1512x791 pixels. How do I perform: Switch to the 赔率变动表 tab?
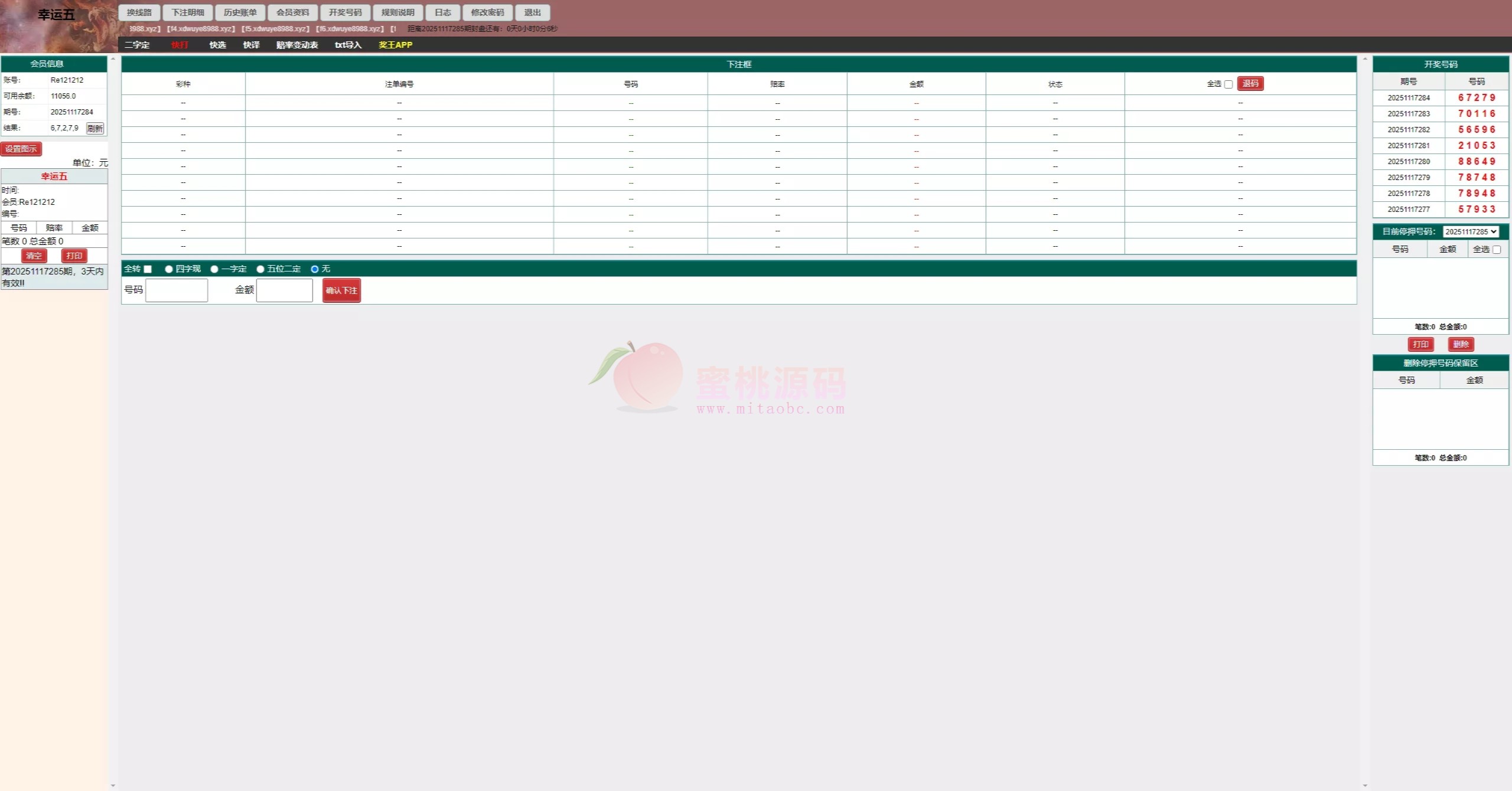pos(296,45)
